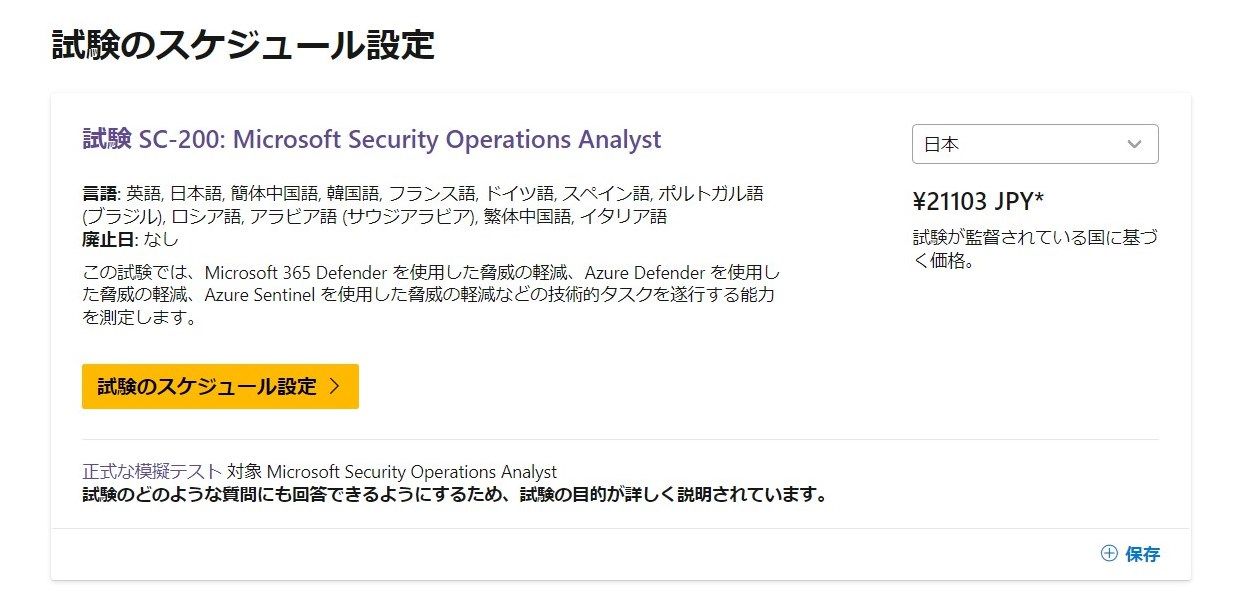Click the ¥21103 JPY* price text
This screenshot has width=1238, height=611.
tap(978, 202)
